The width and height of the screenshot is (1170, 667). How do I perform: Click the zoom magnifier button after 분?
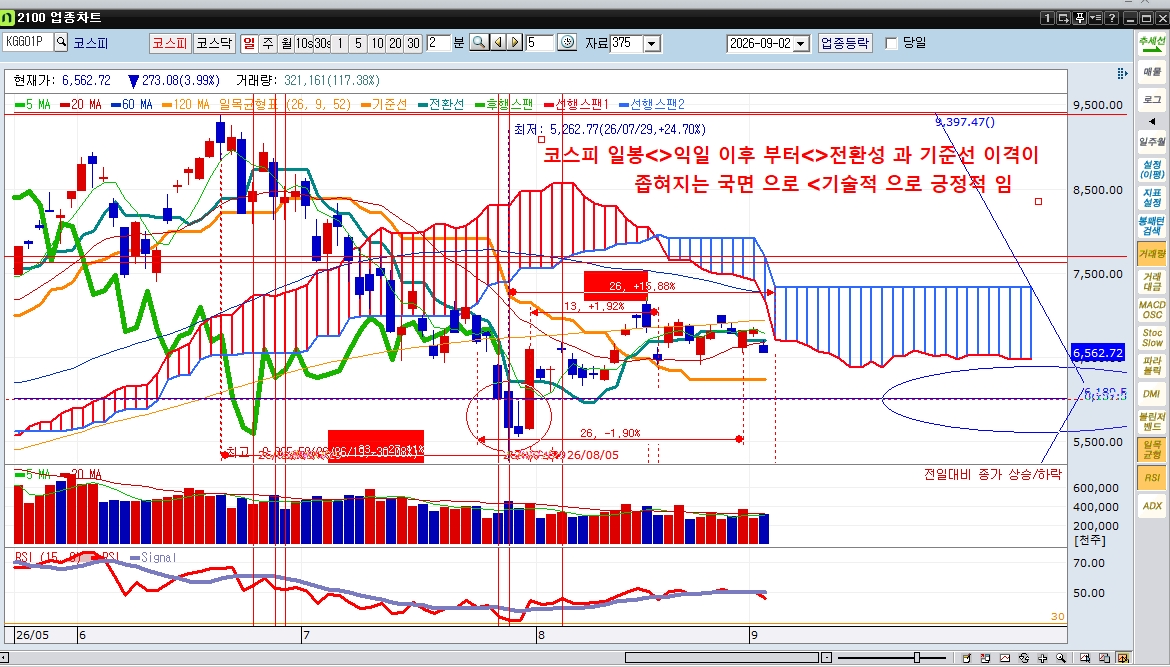click(479, 43)
